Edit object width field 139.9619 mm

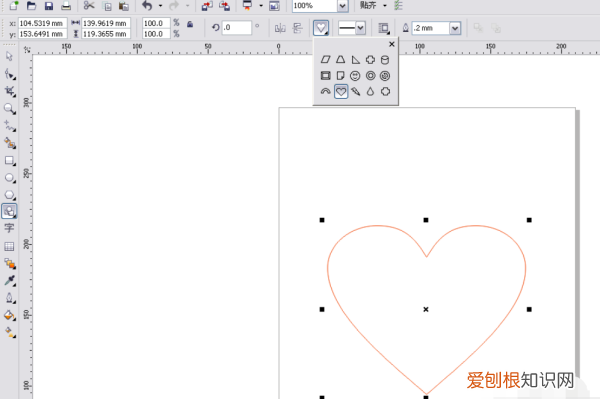[106, 23]
